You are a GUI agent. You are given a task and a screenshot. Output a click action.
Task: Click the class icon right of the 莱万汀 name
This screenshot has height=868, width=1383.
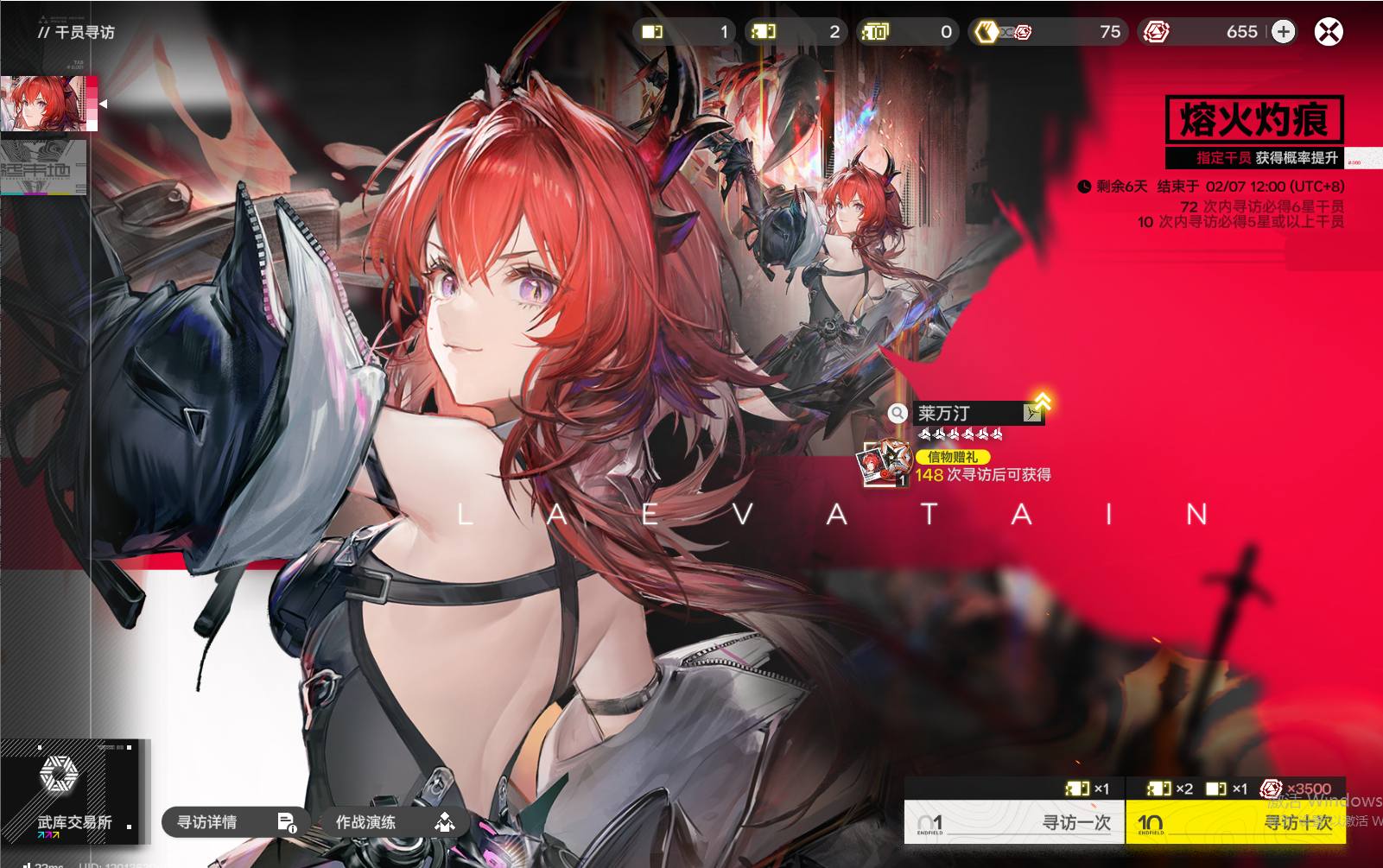[1032, 414]
